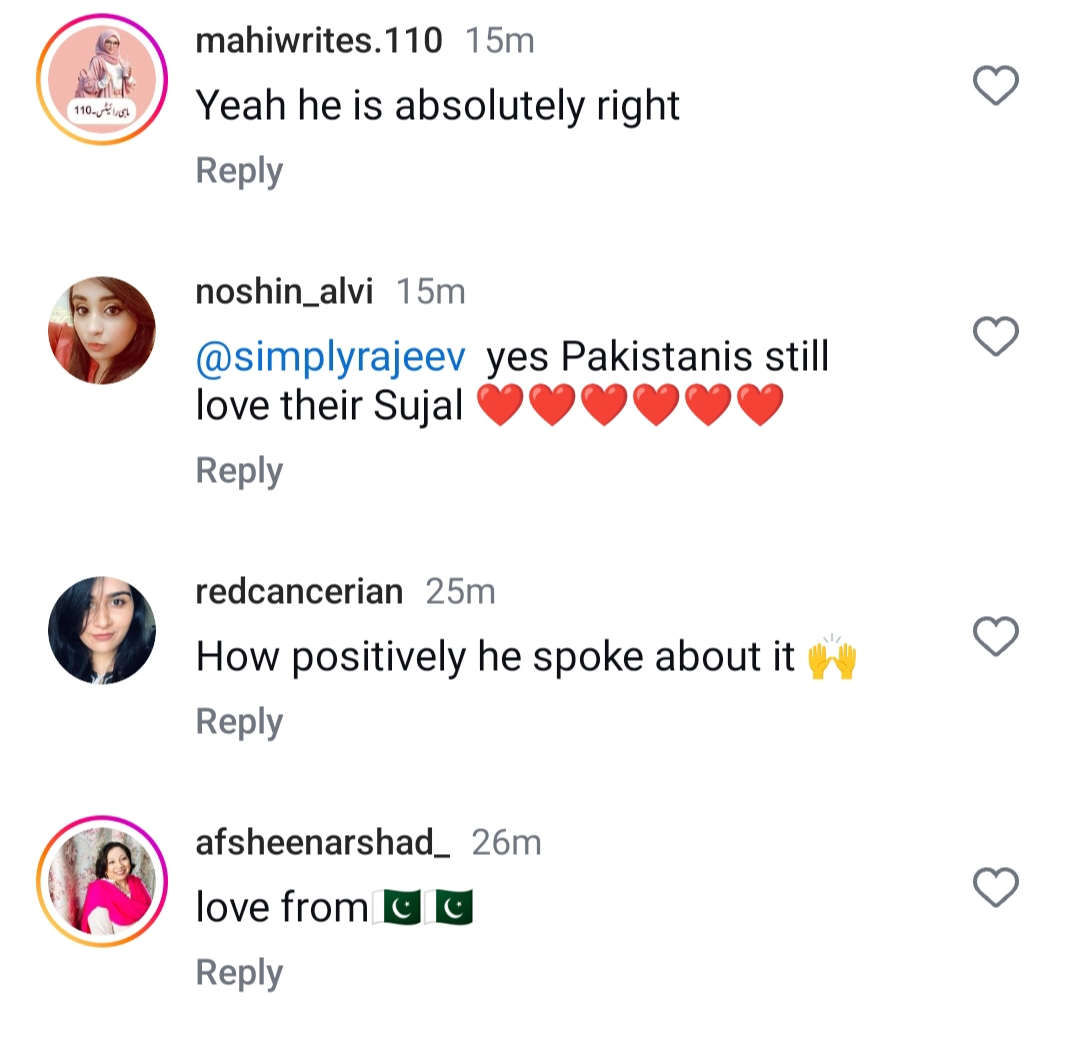Viewport: 1080px width, 1044px height.
Task: Reply to noshin_alvi's comment
Action: (x=238, y=470)
